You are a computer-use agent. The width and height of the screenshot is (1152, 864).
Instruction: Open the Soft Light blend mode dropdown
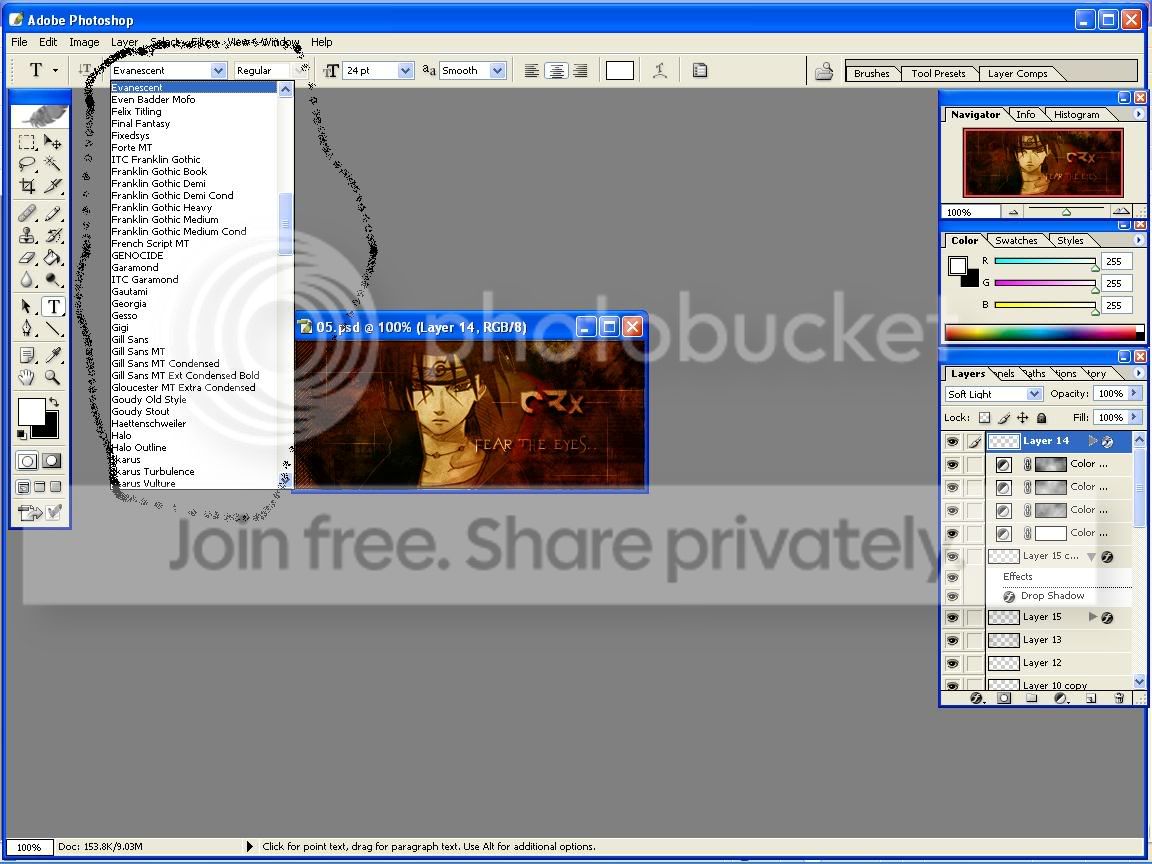pos(1034,394)
